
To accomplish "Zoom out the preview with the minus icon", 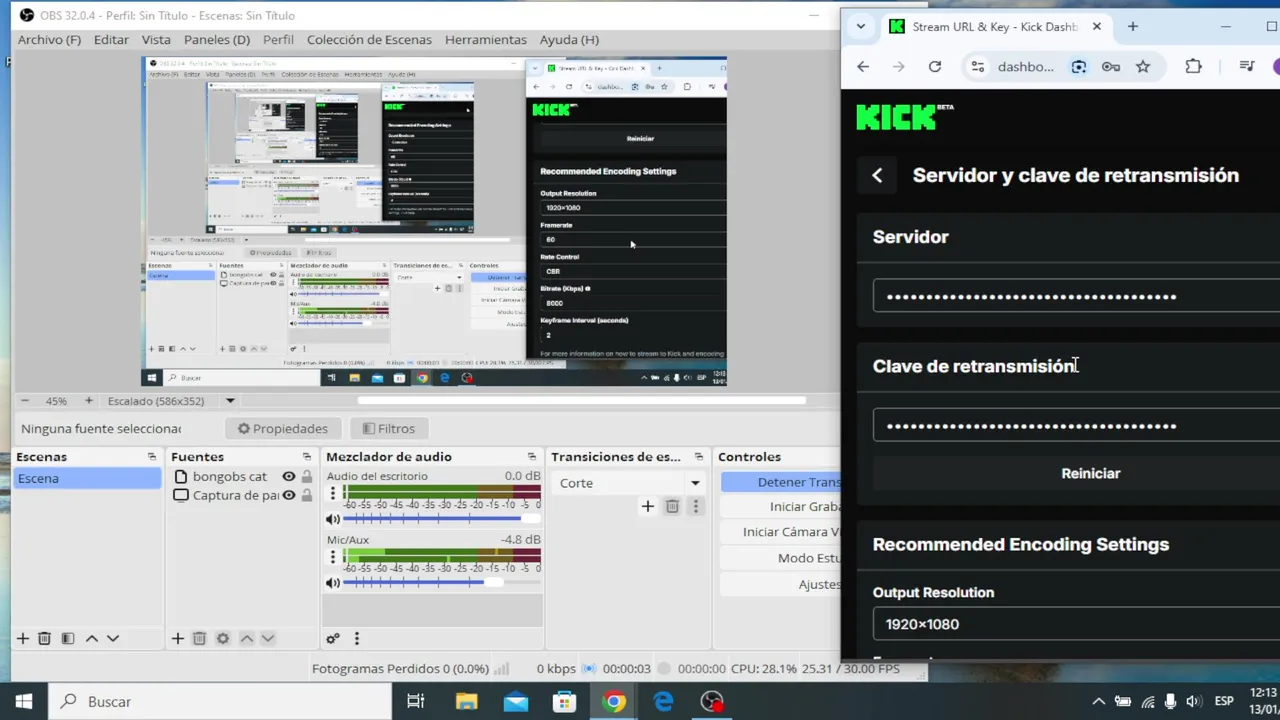I will 24,401.
